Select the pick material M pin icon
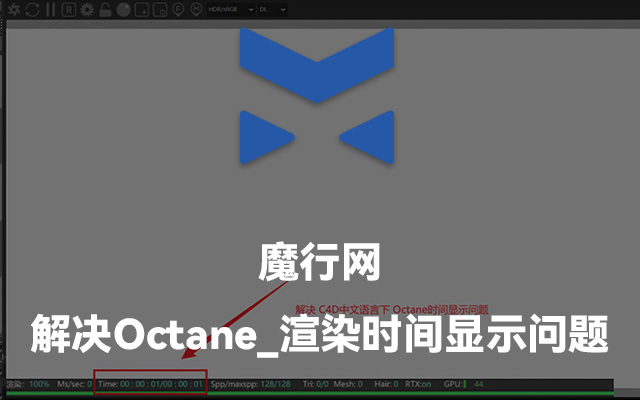 196,9
